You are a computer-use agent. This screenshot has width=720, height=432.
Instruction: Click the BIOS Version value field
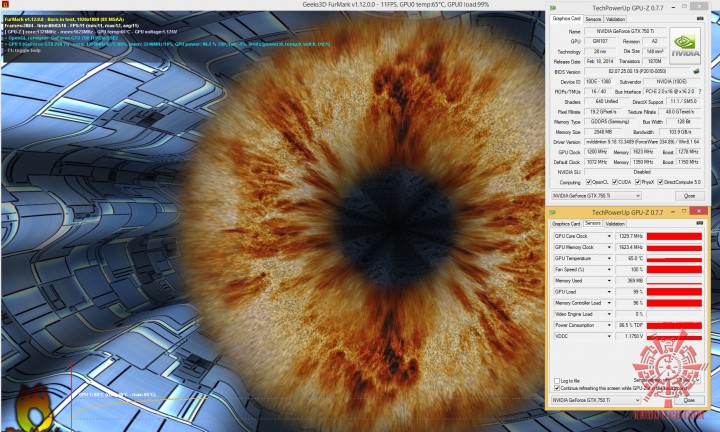pyautogui.click(x=637, y=72)
